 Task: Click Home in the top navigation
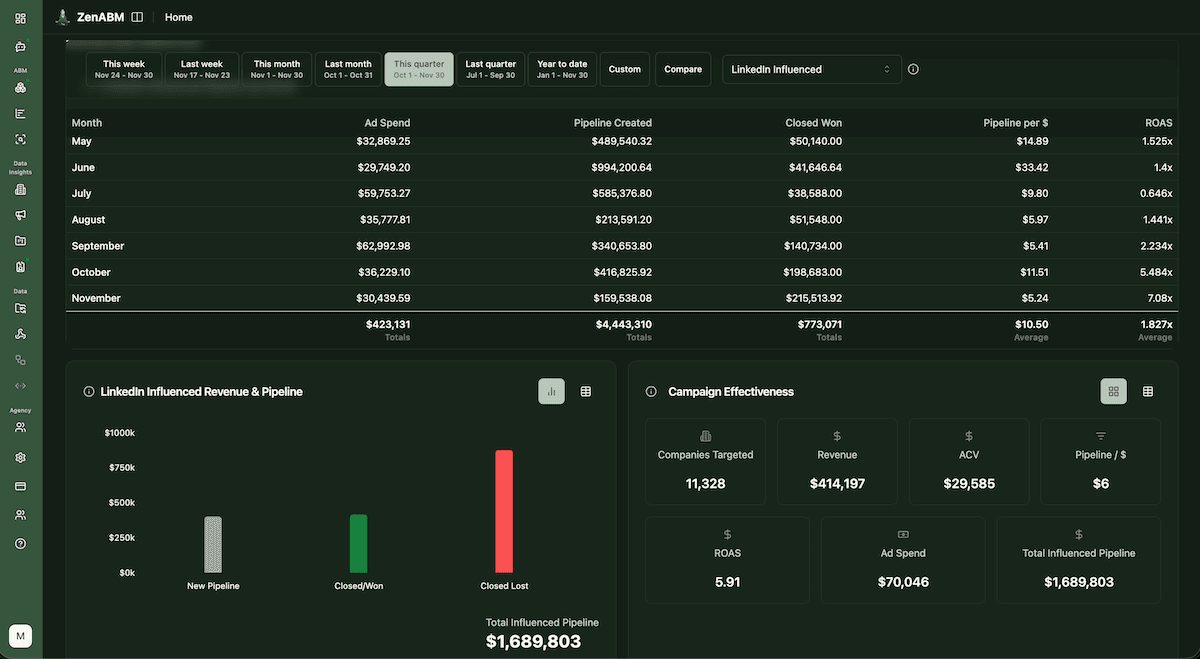[178, 17]
